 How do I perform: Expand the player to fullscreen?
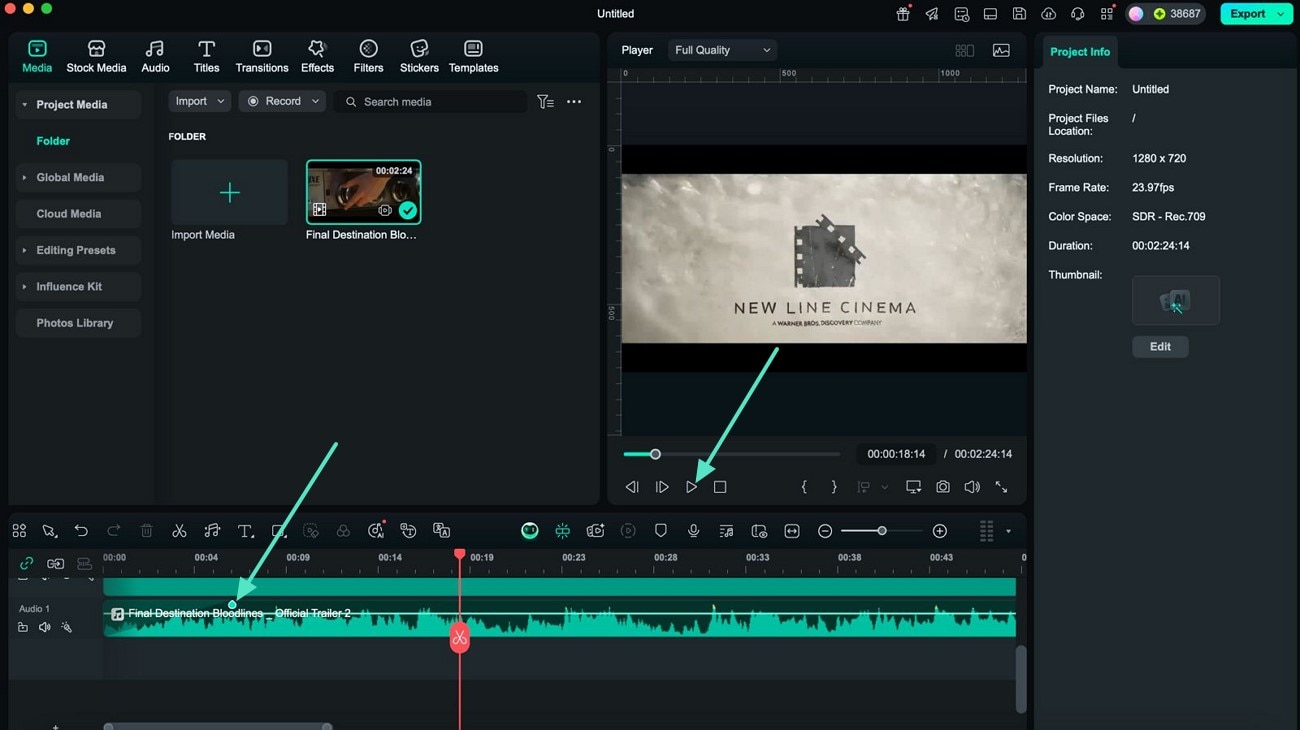point(1001,487)
